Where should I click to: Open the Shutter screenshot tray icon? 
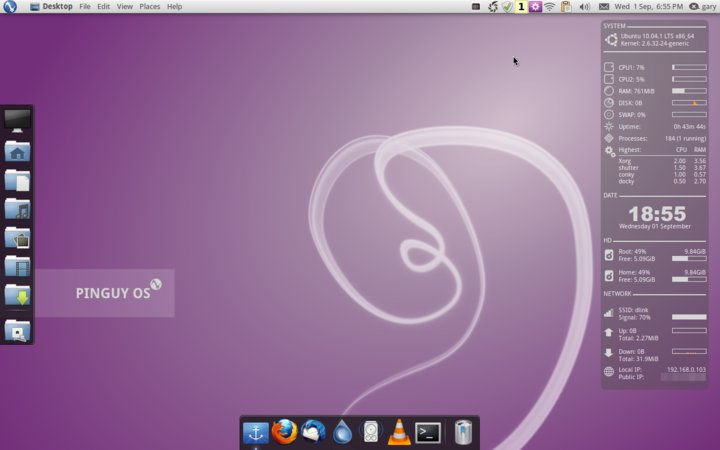tap(493, 6)
